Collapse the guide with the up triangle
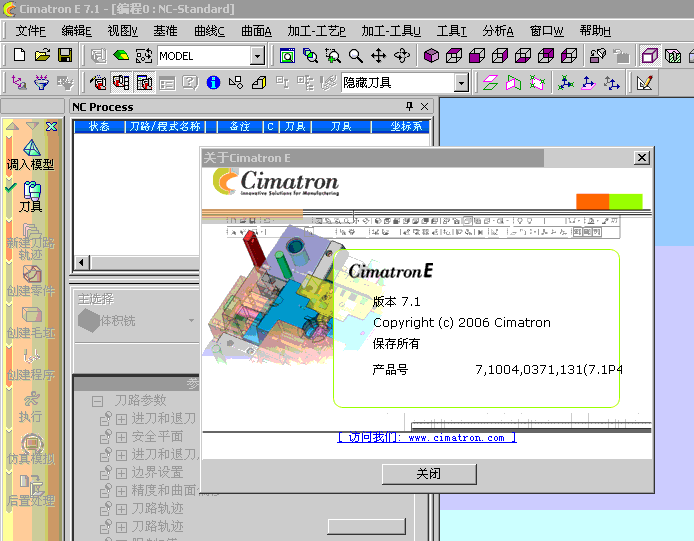This screenshot has width=694, height=541. tap(12, 126)
